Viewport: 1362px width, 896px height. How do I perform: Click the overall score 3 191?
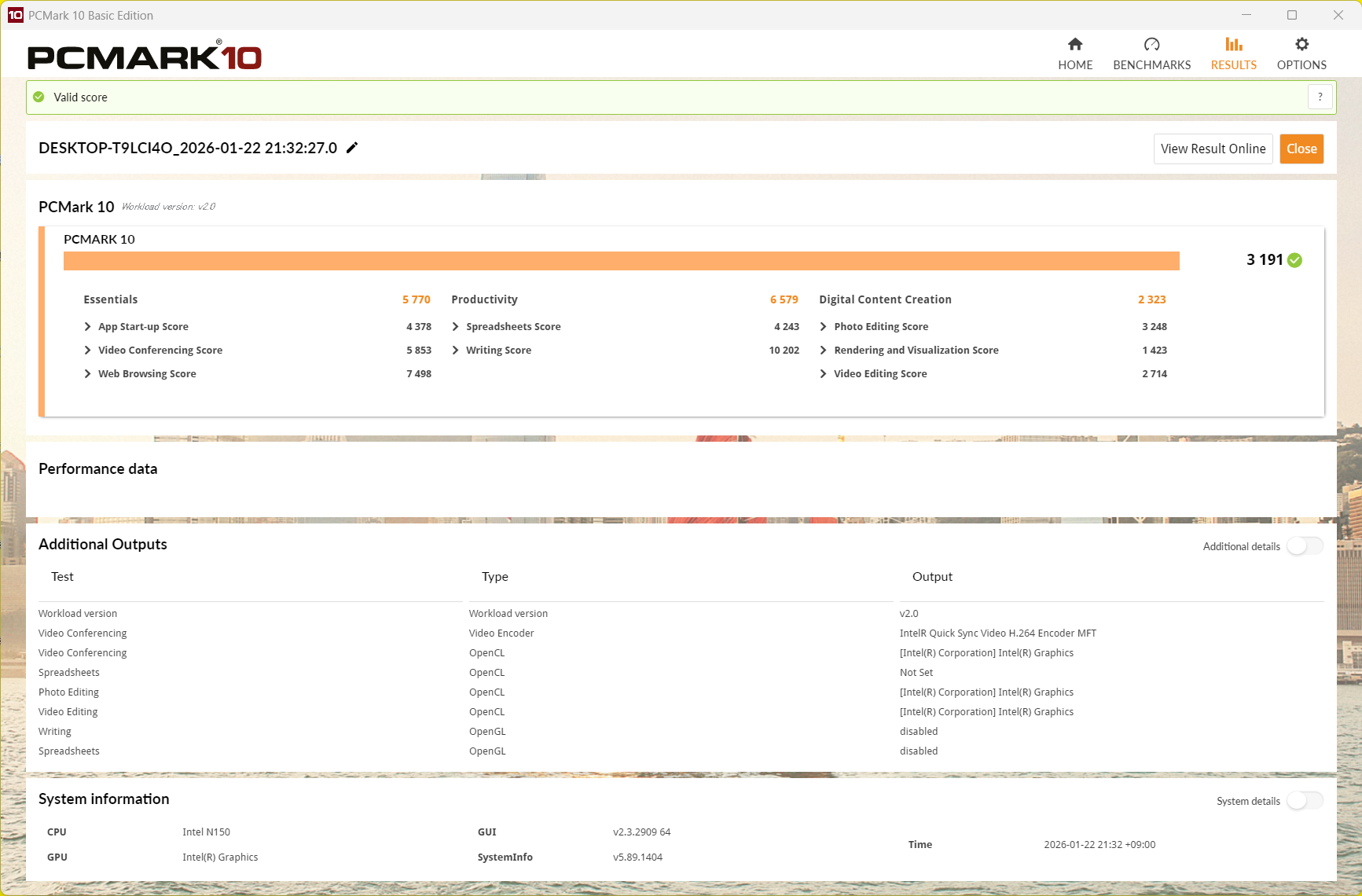(1265, 260)
